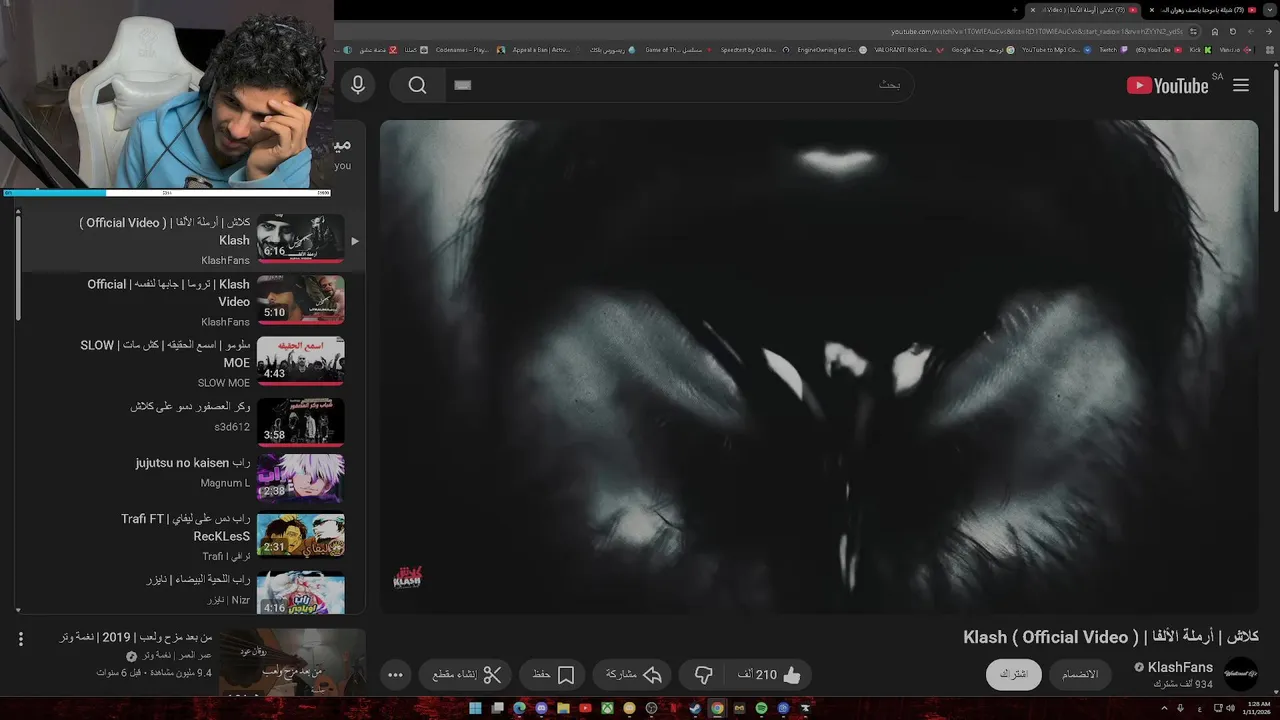
Task: Click the browser address bar URL
Action: coord(1036,32)
